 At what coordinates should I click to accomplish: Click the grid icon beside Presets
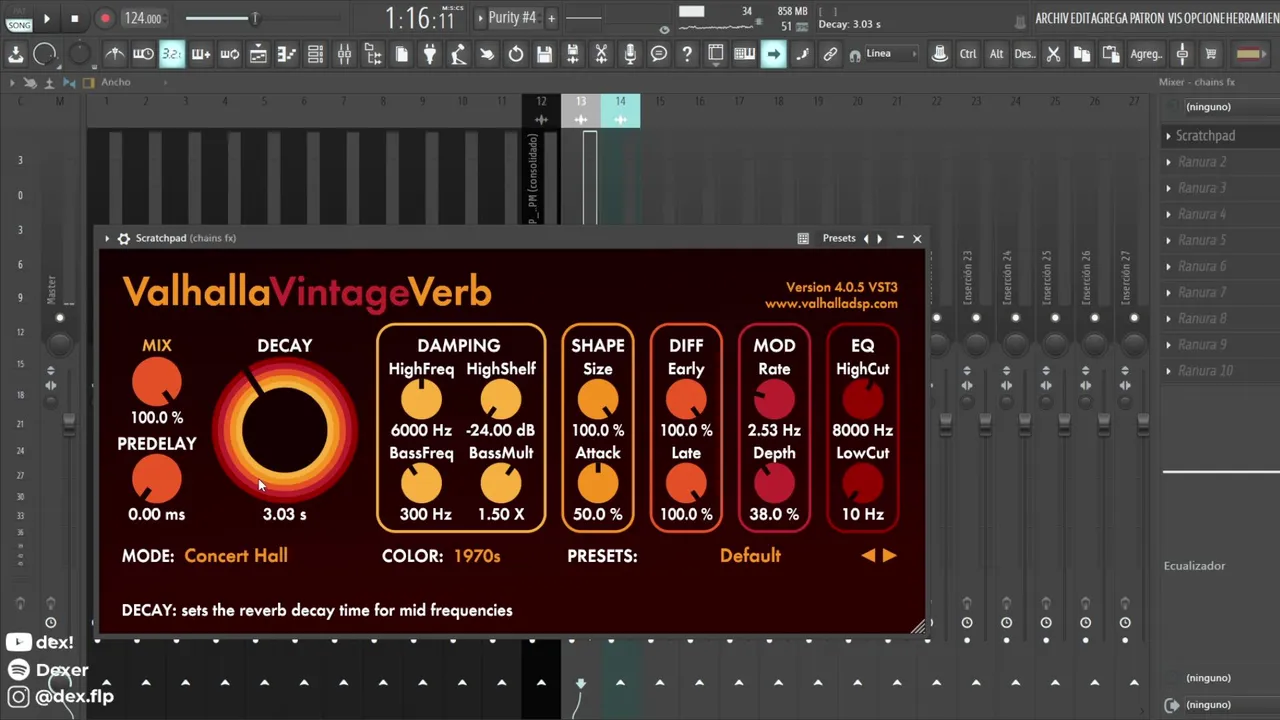tap(803, 238)
